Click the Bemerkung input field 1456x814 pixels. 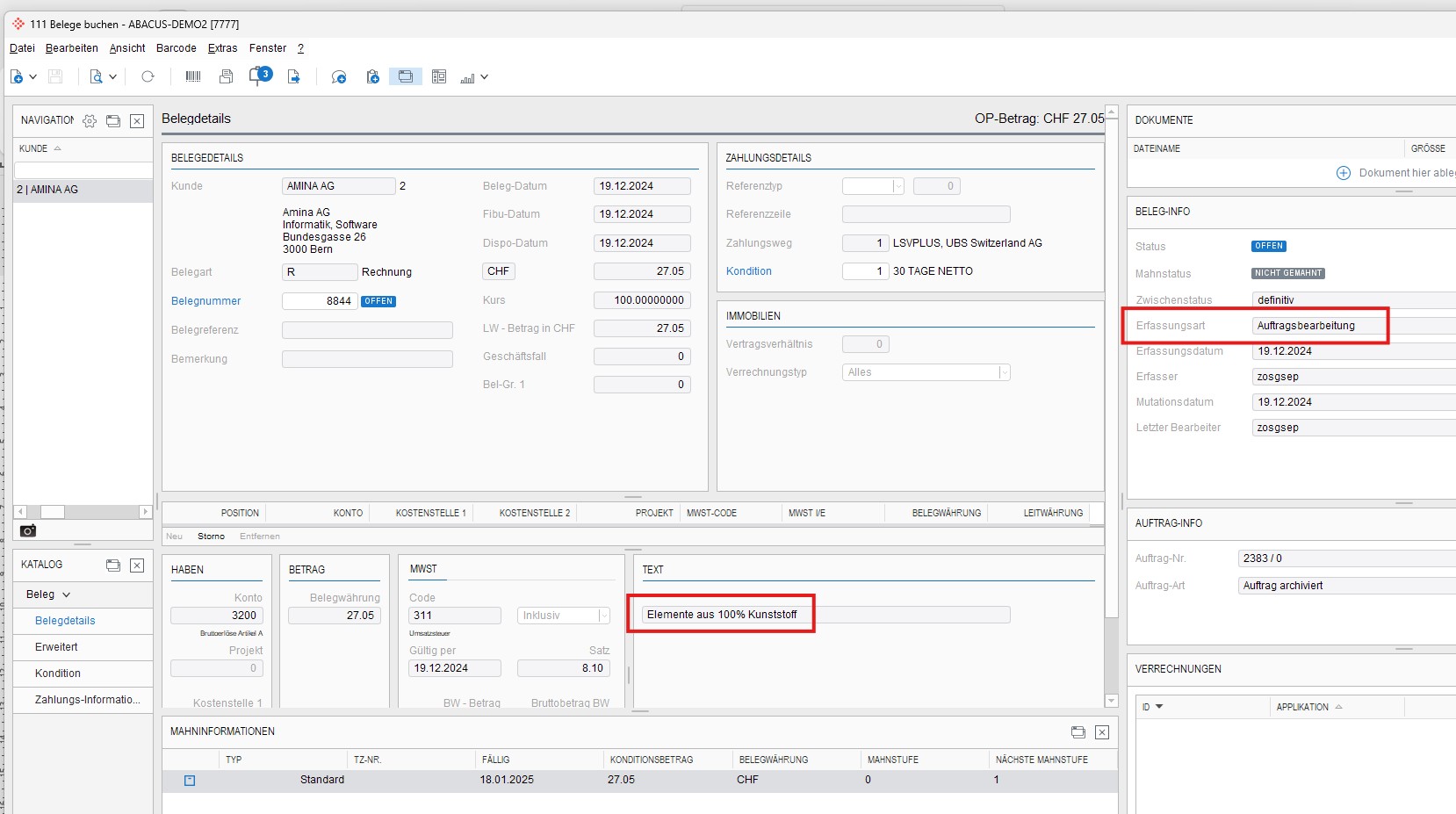point(367,359)
